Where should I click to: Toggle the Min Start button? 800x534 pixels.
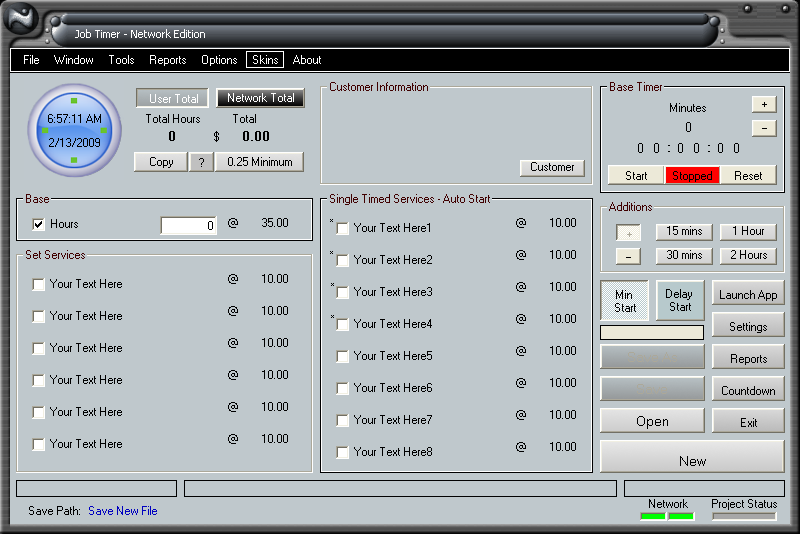click(624, 301)
